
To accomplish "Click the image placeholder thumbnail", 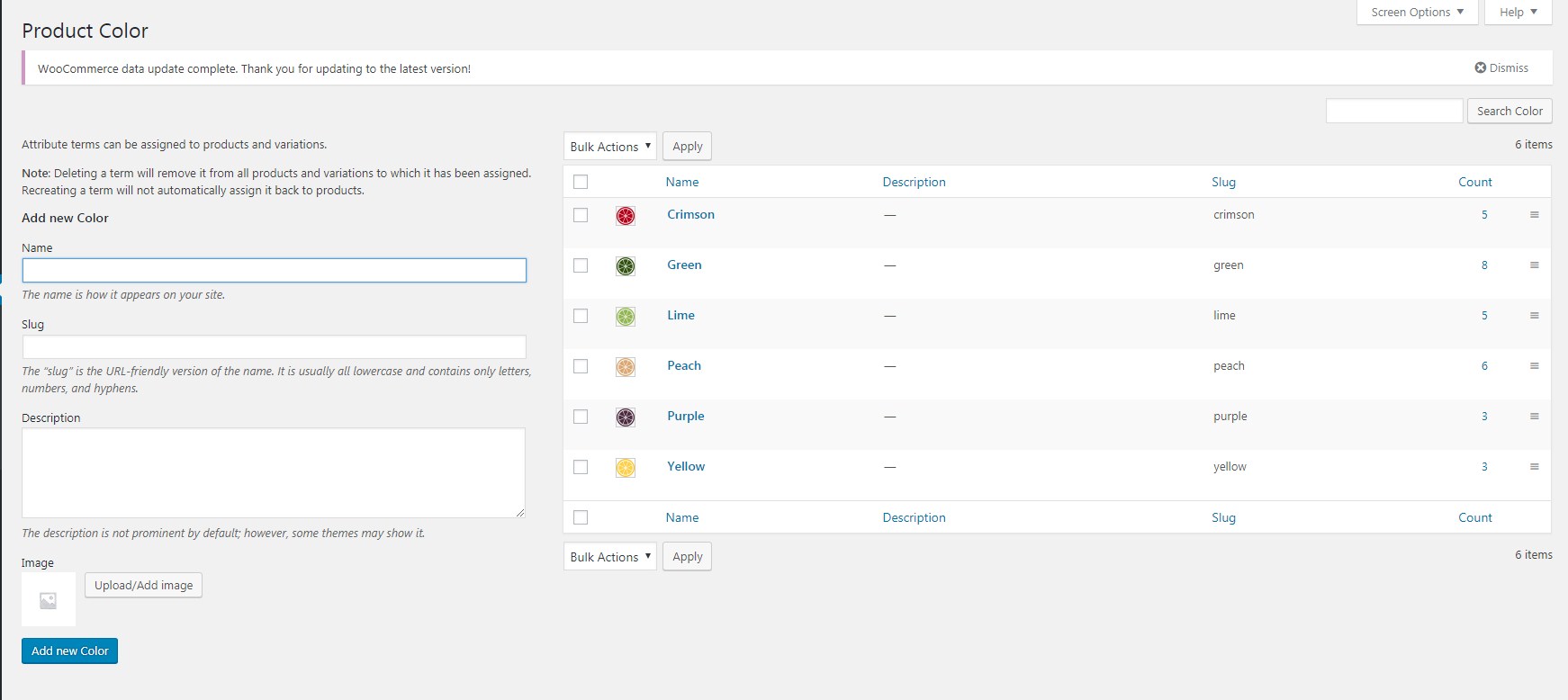I will (x=49, y=600).
